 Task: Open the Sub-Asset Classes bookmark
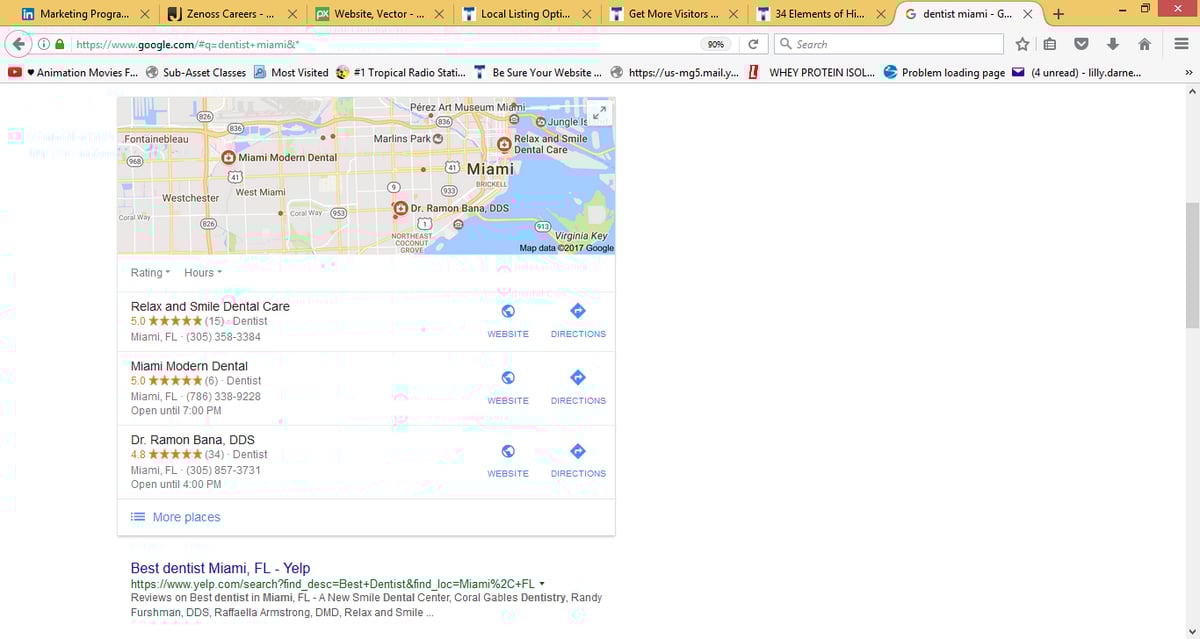pos(196,72)
